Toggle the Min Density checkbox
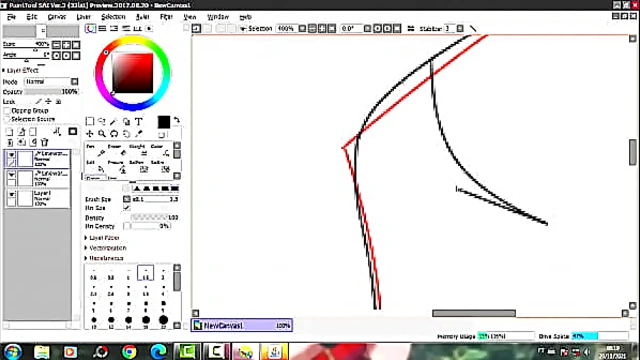This screenshot has height=360, width=640. [127, 226]
